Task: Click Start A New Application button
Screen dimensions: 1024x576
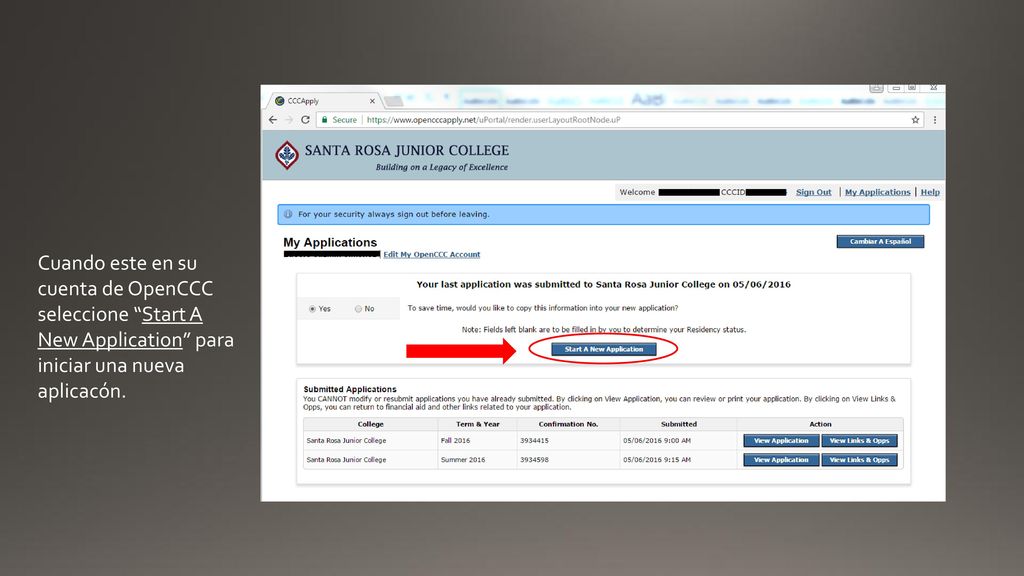Action: 603,349
